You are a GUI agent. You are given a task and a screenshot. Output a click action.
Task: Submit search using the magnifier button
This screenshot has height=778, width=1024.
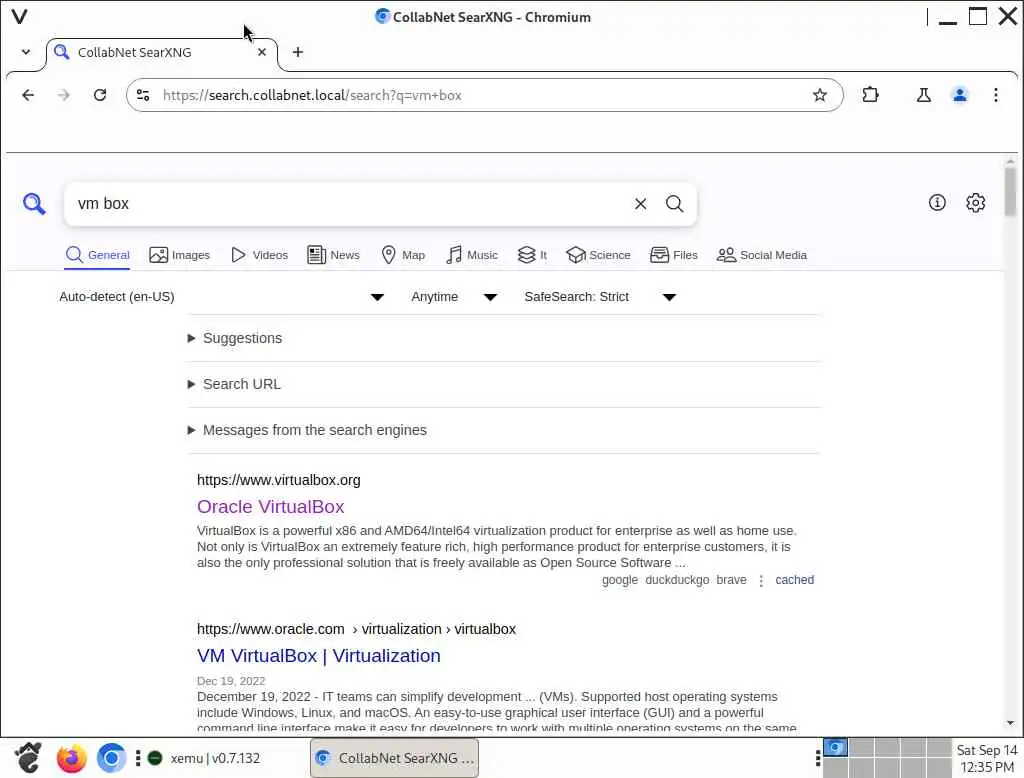click(x=675, y=204)
